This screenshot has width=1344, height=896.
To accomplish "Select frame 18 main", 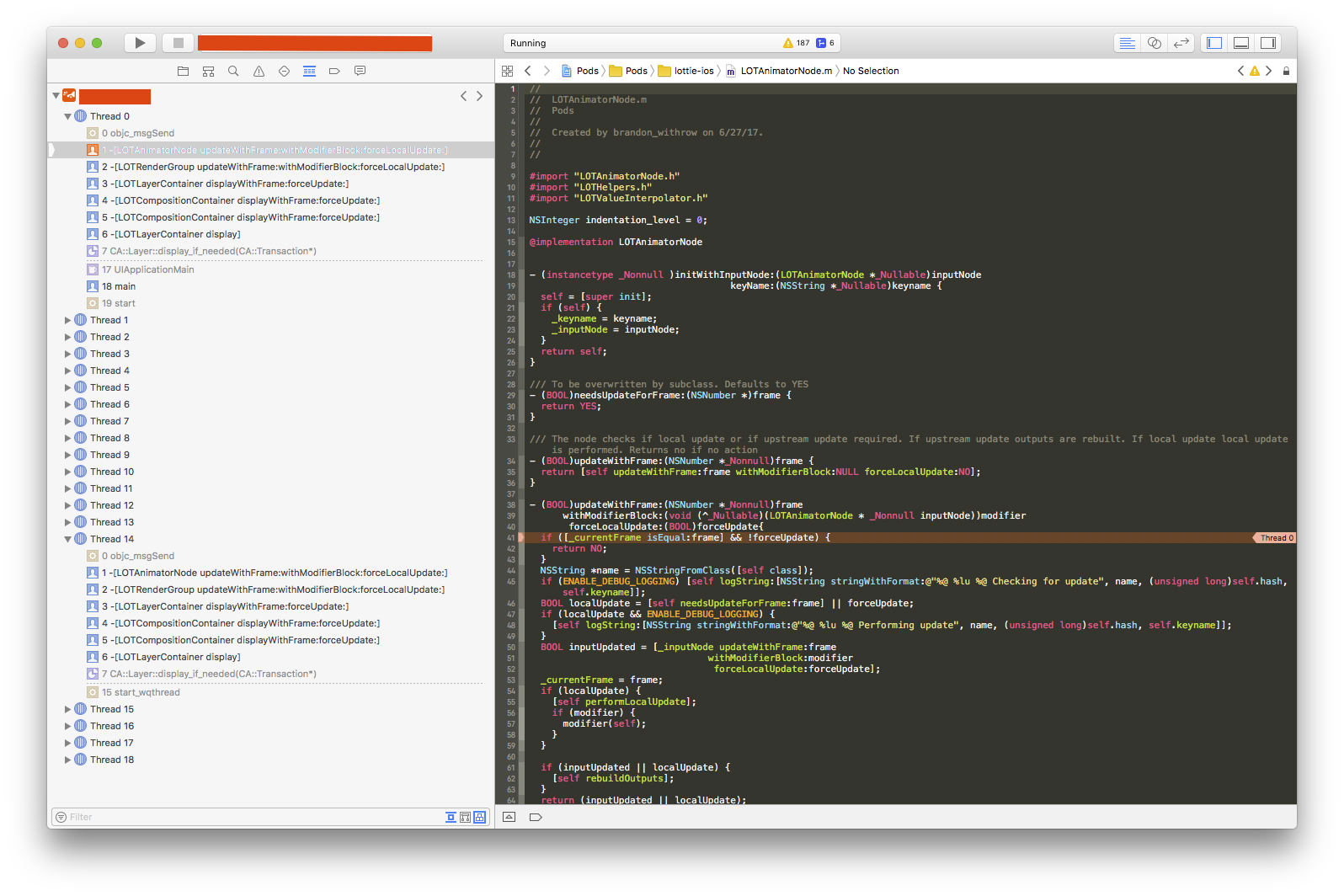I will 270,286.
